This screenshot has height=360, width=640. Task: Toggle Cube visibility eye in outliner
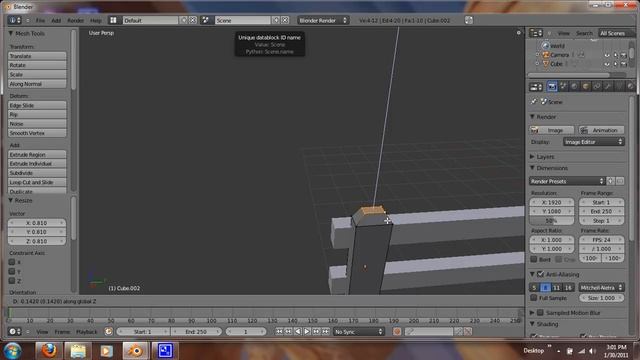pos(607,64)
